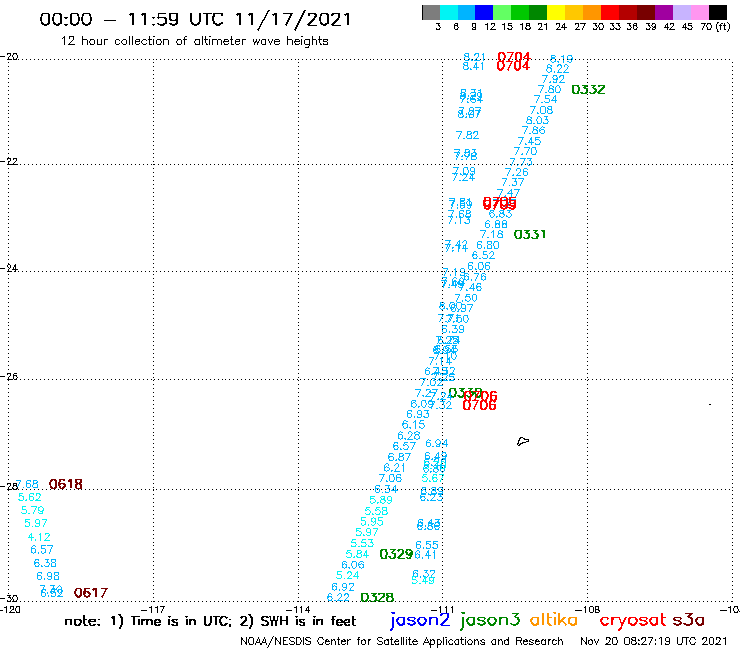Click the wave height value '8.41'
740x650 pixels.
click(x=473, y=66)
